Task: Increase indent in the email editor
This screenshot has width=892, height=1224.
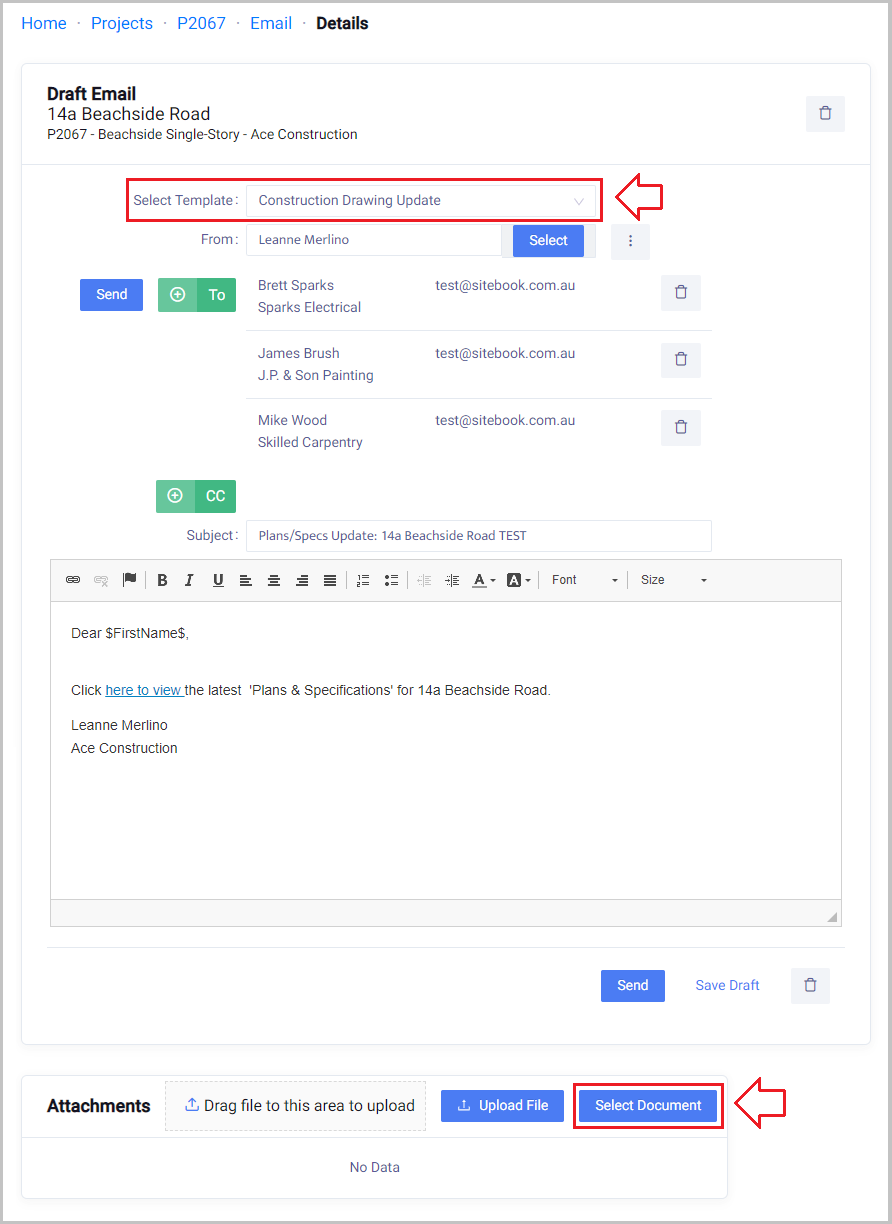Action: pos(452,580)
